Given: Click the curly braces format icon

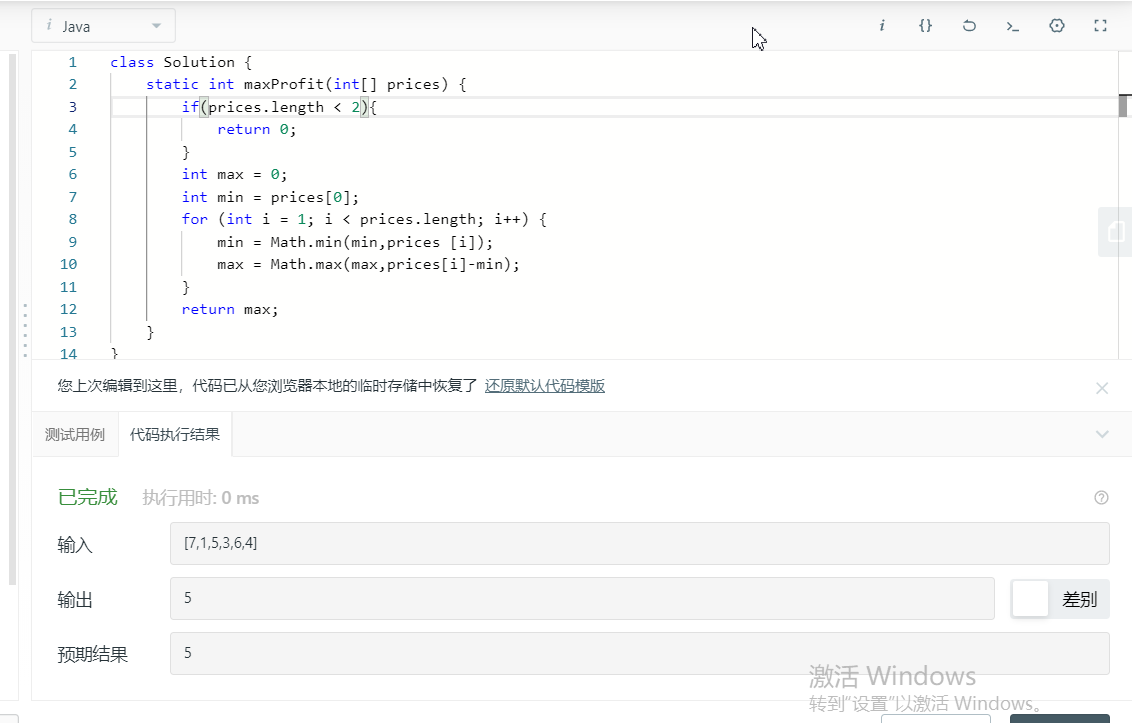Looking at the screenshot, I should click(x=926, y=26).
